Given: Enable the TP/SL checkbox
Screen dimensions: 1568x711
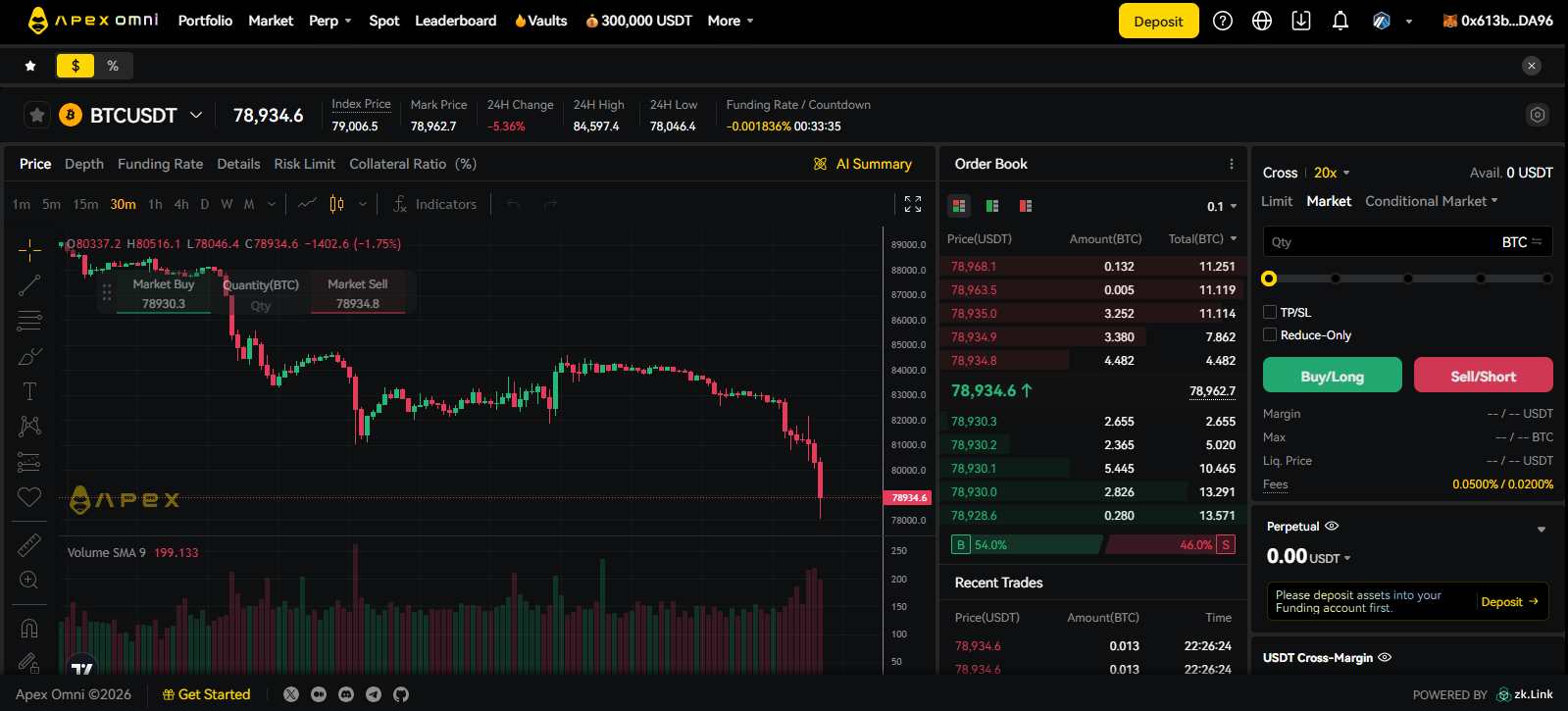Looking at the screenshot, I should 1270,312.
